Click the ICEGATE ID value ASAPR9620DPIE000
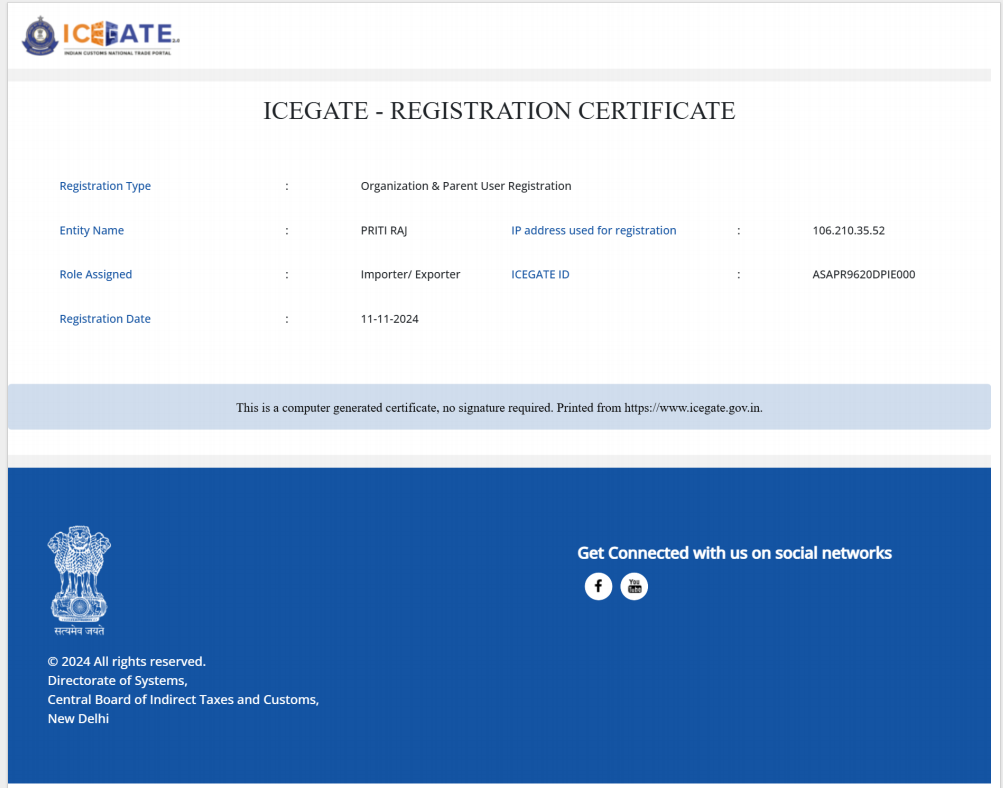1003x788 pixels. pyautogui.click(x=864, y=274)
